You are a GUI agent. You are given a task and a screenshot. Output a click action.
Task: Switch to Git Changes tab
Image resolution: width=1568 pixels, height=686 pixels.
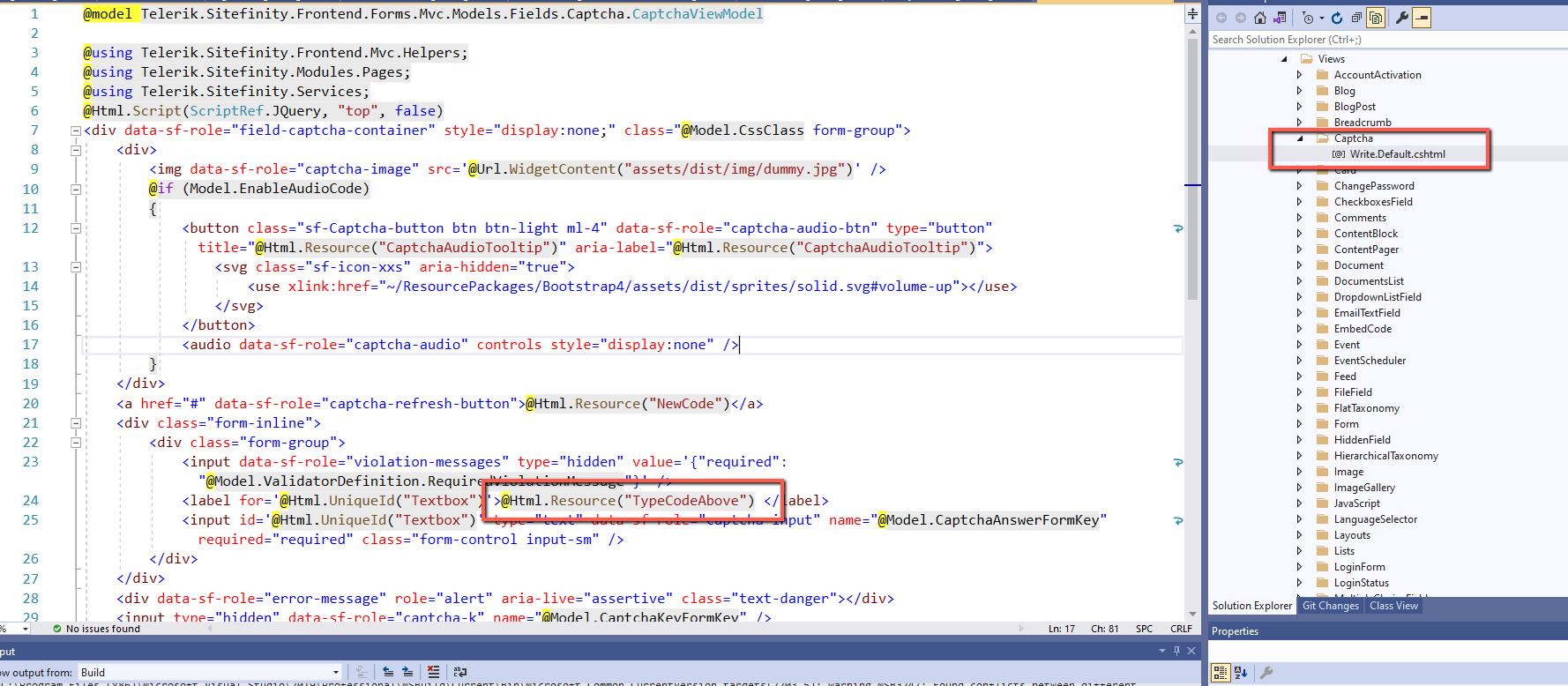1331,606
